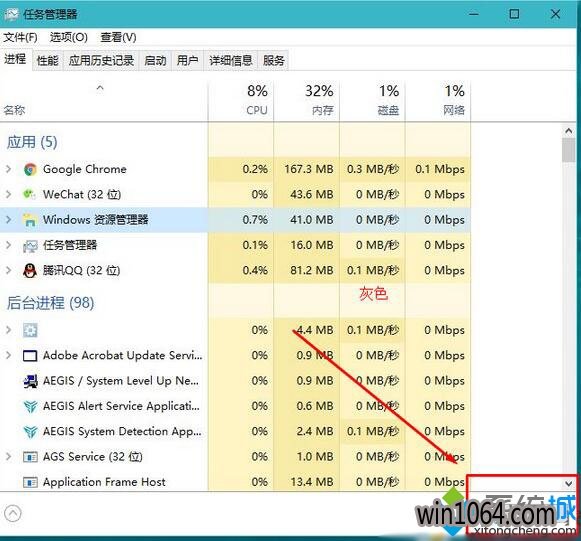This screenshot has height=541, width=581.
Task: Click the 任务管理器 process icon
Action: [x=30, y=245]
